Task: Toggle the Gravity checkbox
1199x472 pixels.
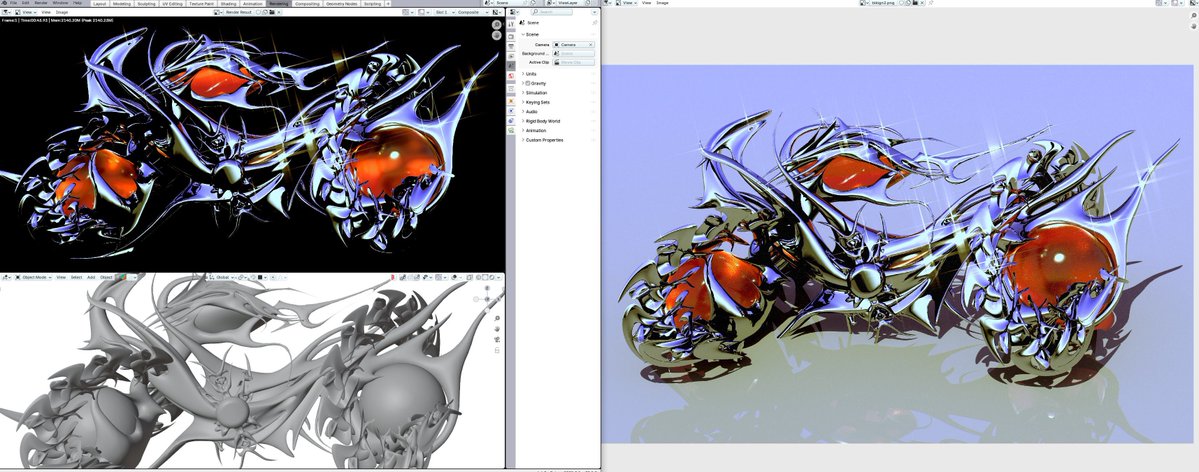Action: (528, 83)
